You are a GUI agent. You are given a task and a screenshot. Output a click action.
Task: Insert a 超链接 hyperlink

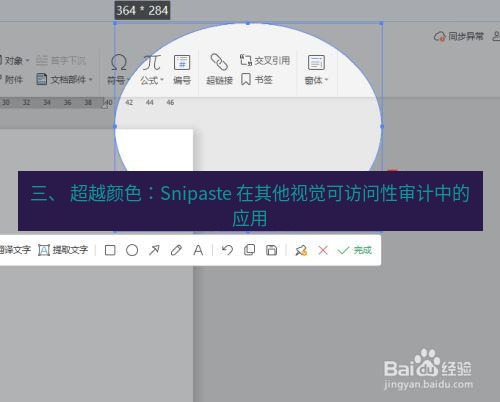tap(219, 70)
